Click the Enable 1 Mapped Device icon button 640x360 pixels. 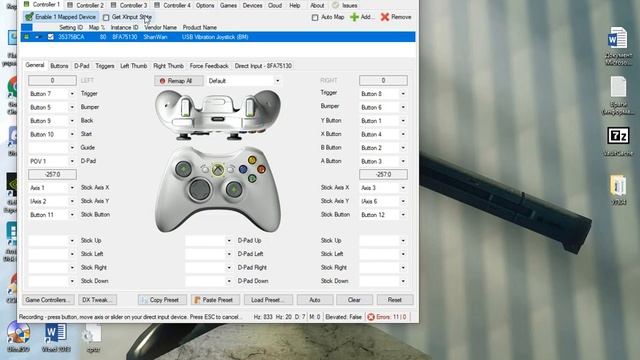[x=61, y=17]
